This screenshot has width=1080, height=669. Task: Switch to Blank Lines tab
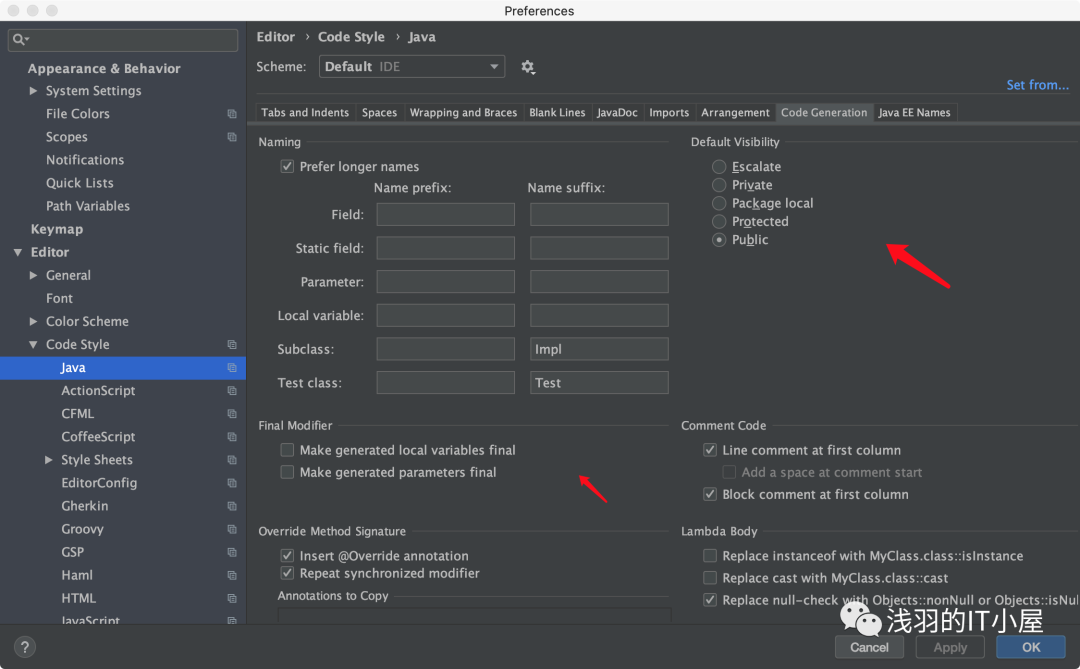point(557,112)
